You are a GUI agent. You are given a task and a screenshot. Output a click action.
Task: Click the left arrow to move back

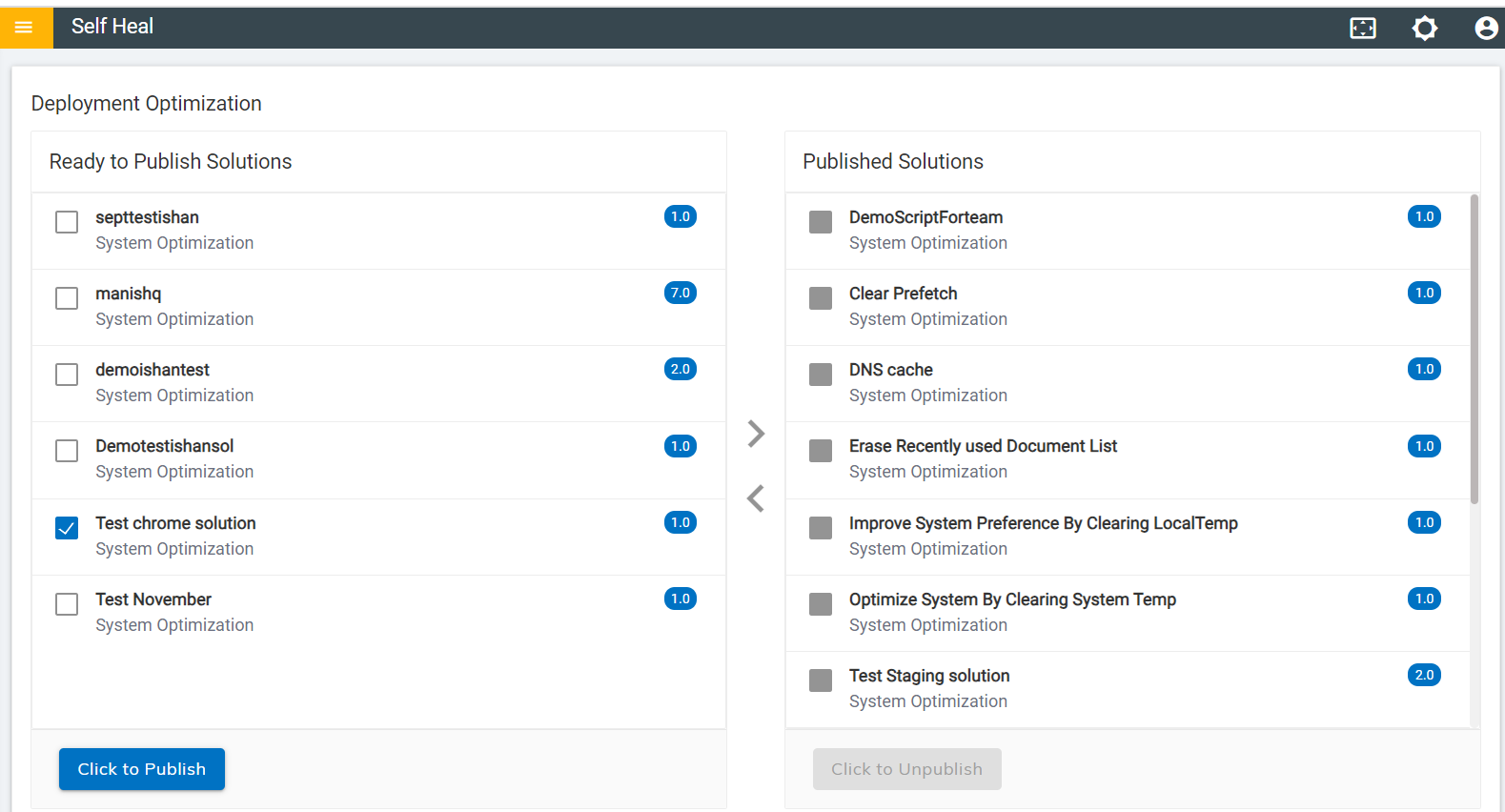click(756, 497)
